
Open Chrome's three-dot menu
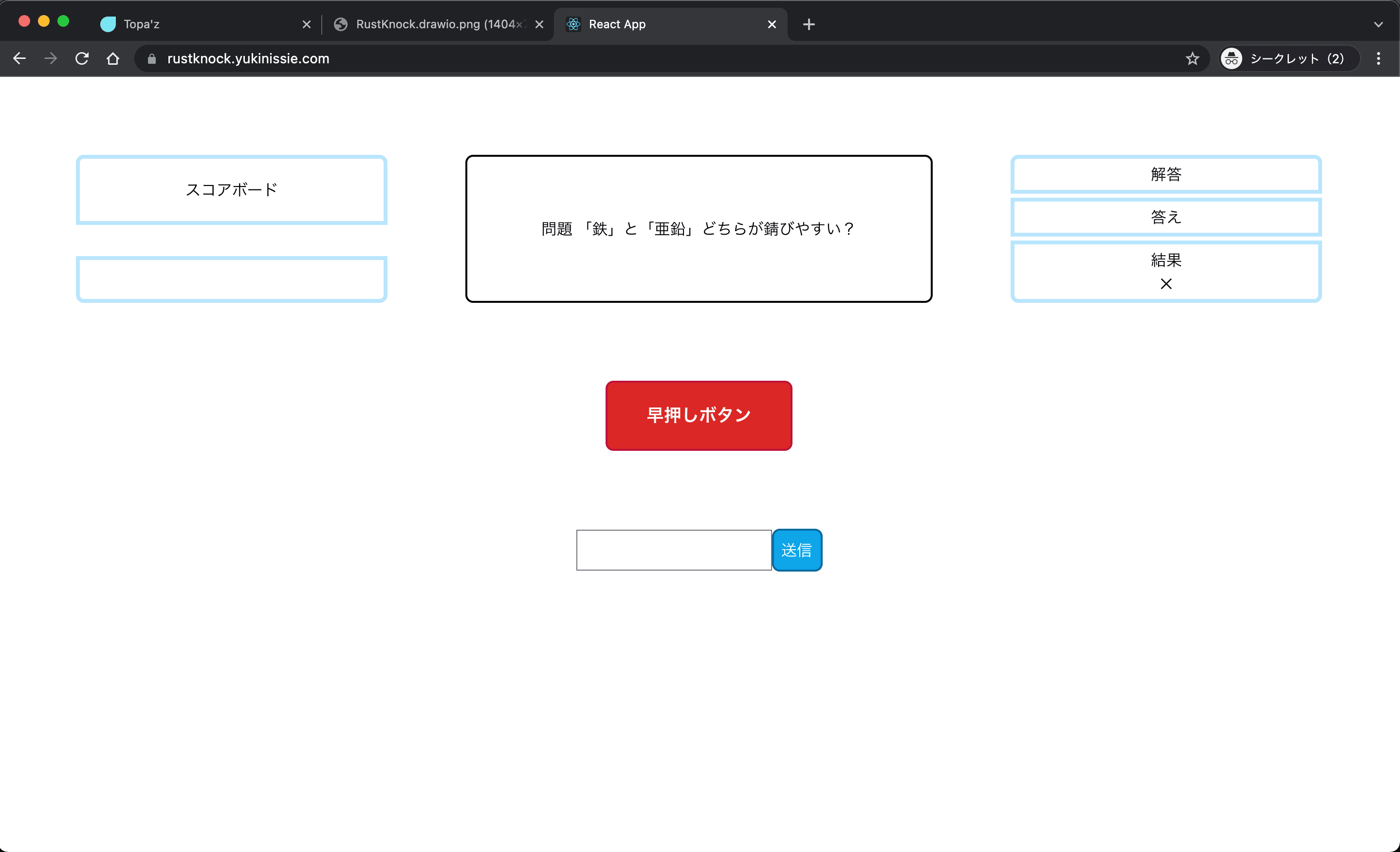tap(1379, 58)
